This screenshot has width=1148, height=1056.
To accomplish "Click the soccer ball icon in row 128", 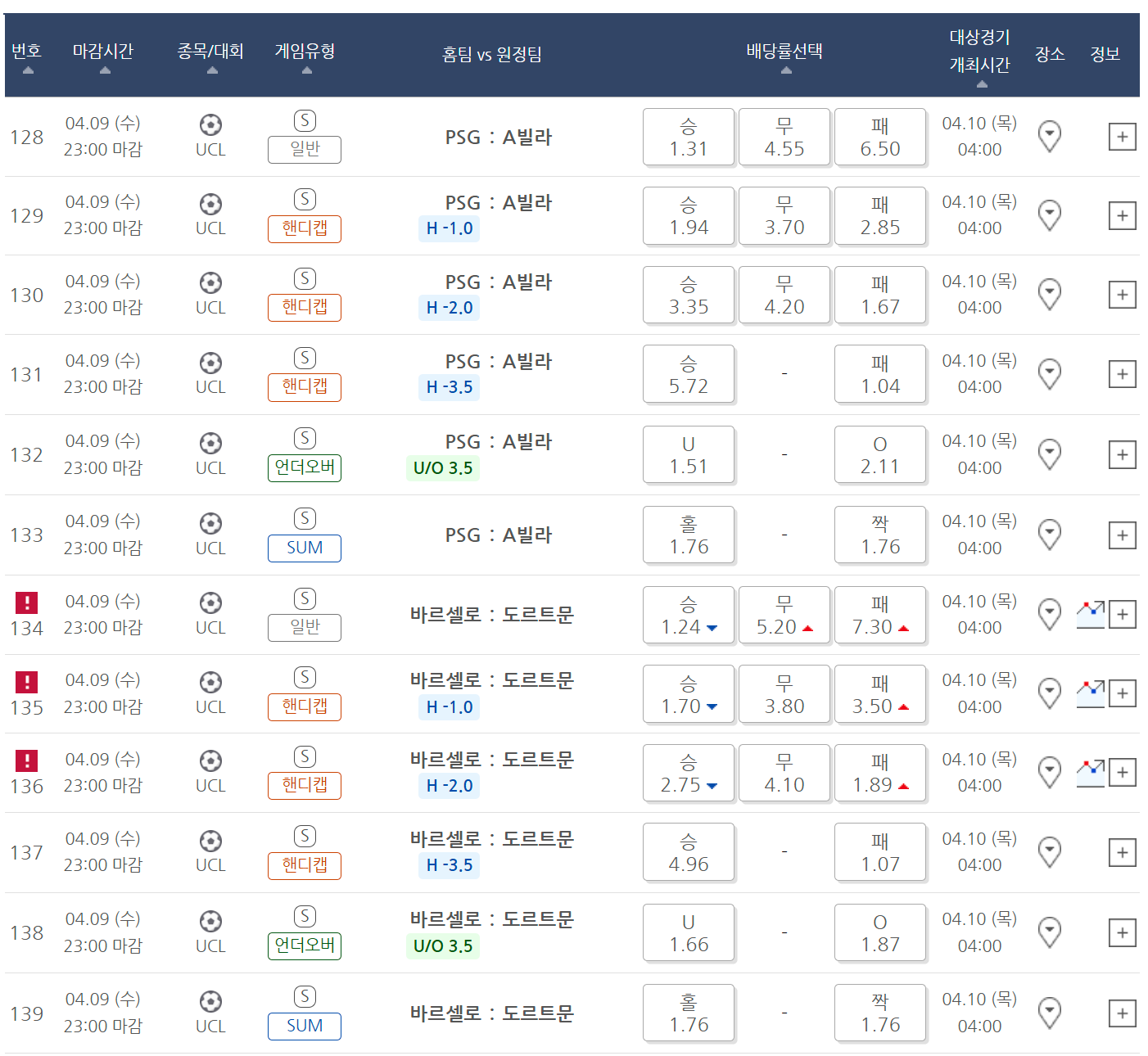I will tap(210, 125).
